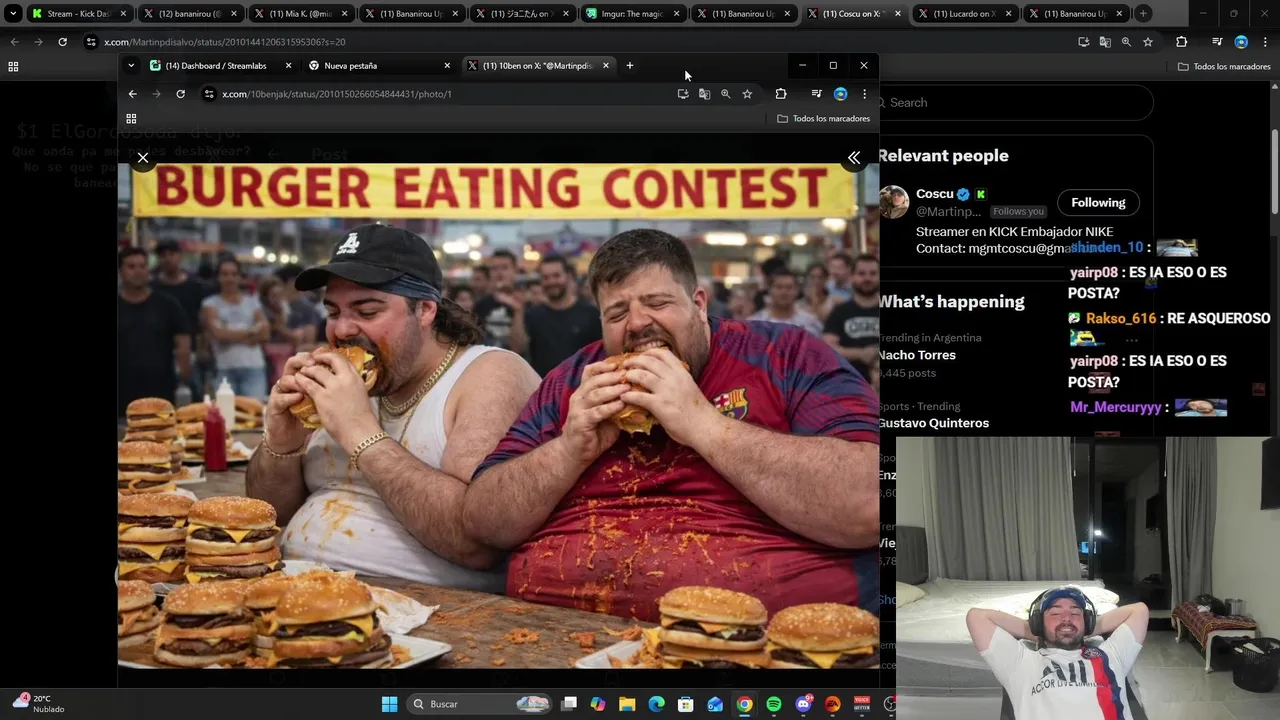The image size is (1280, 720).
Task: Toggle the Following button for Coscu
Action: click(1098, 203)
